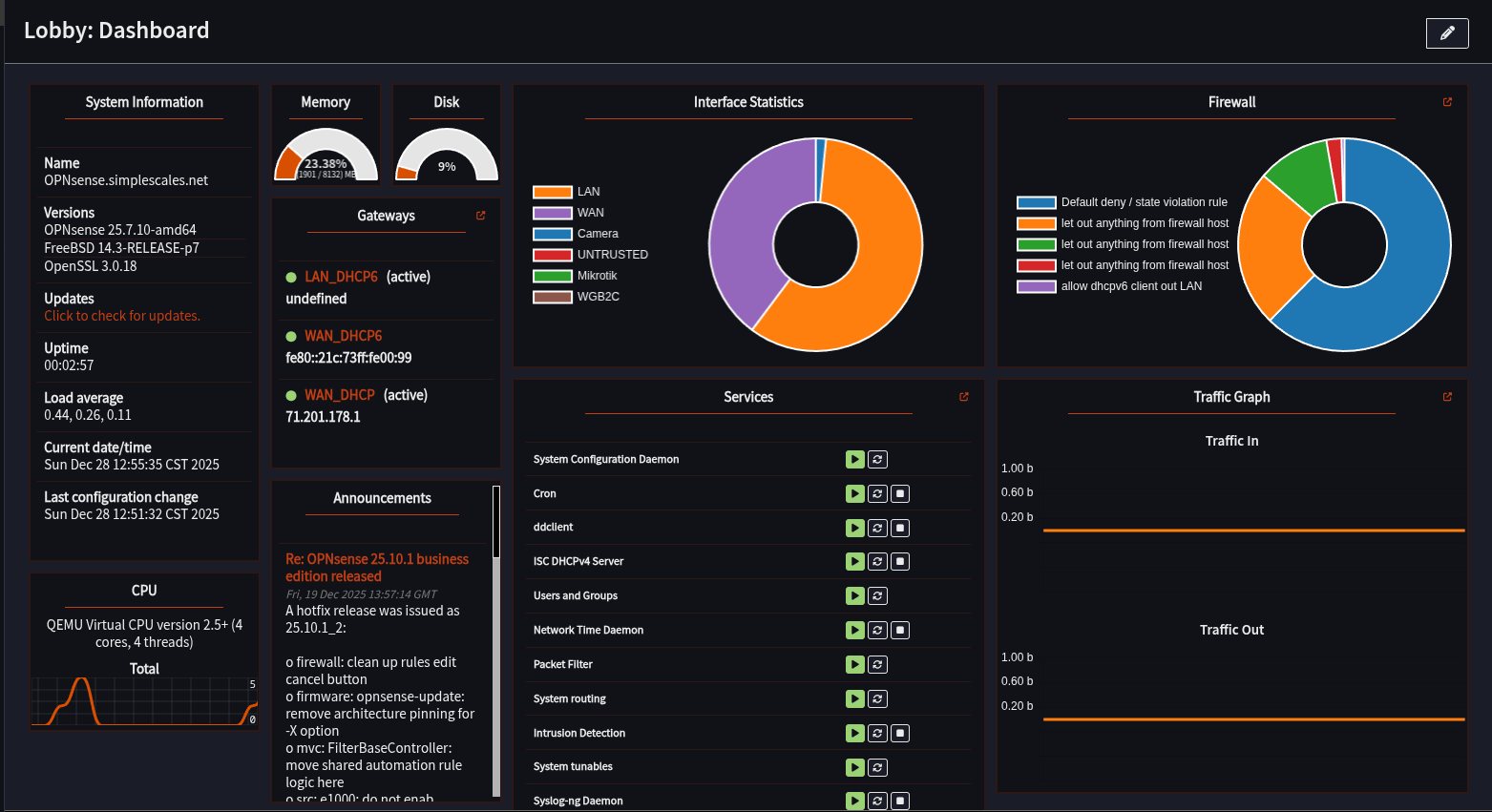Viewport: 1492px width, 812px height.
Task: Open the OPNsense 25.10.1 business edition announcement
Action: [x=377, y=568]
